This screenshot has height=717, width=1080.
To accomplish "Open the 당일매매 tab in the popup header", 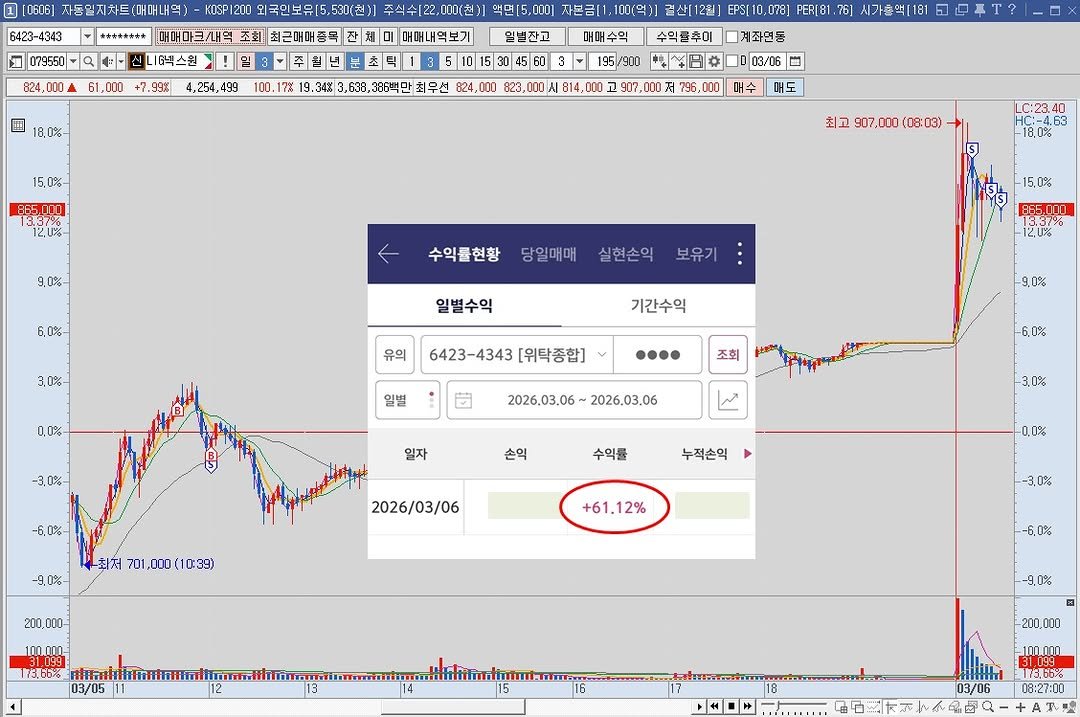I will 548,254.
